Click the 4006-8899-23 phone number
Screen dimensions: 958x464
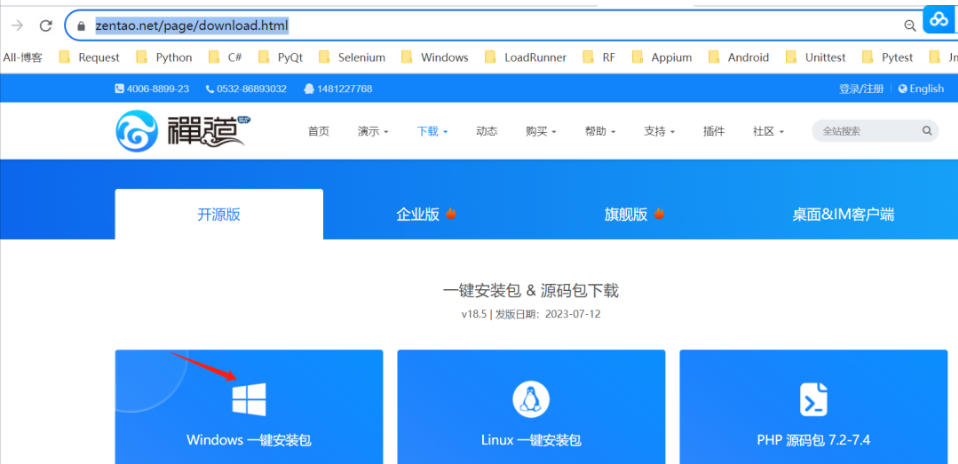158,89
